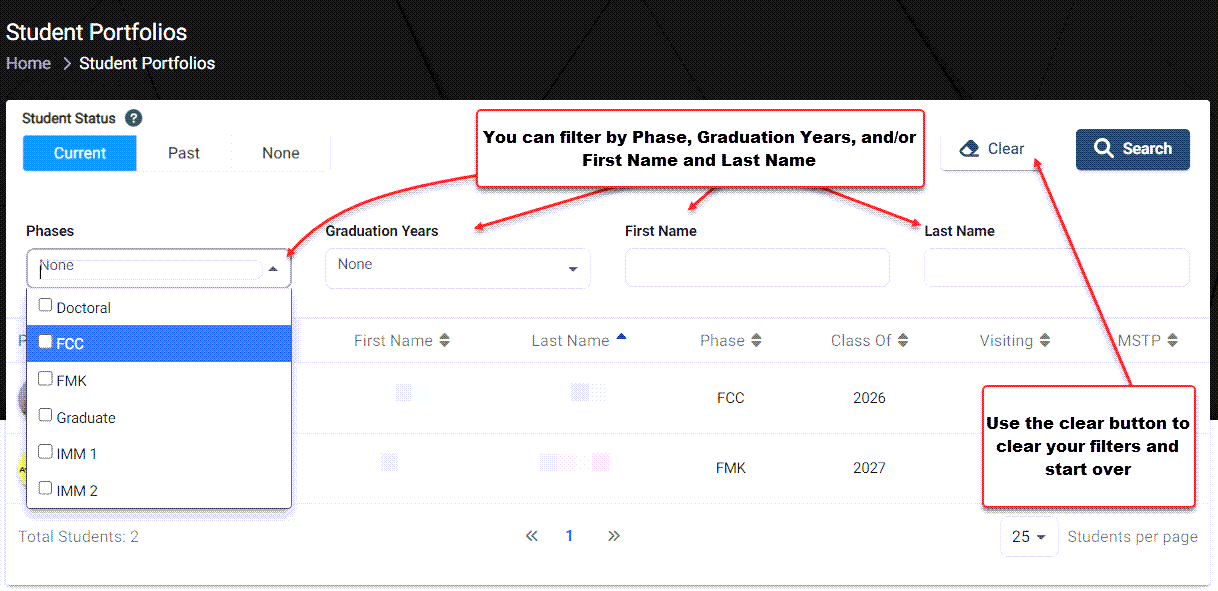Check the FCC phase checkbox
Image resolution: width=1218 pixels, height=591 pixels.
[45, 342]
